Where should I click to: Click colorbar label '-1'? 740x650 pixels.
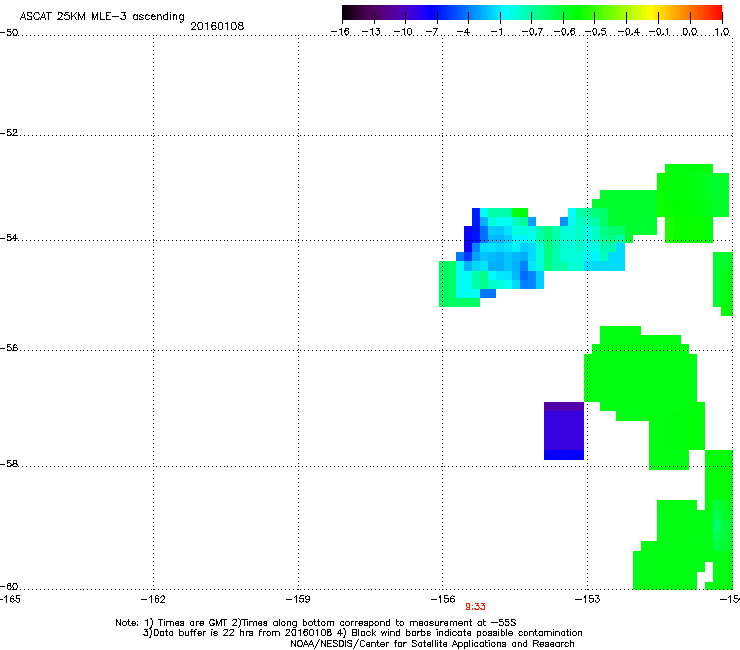[x=496, y=32]
